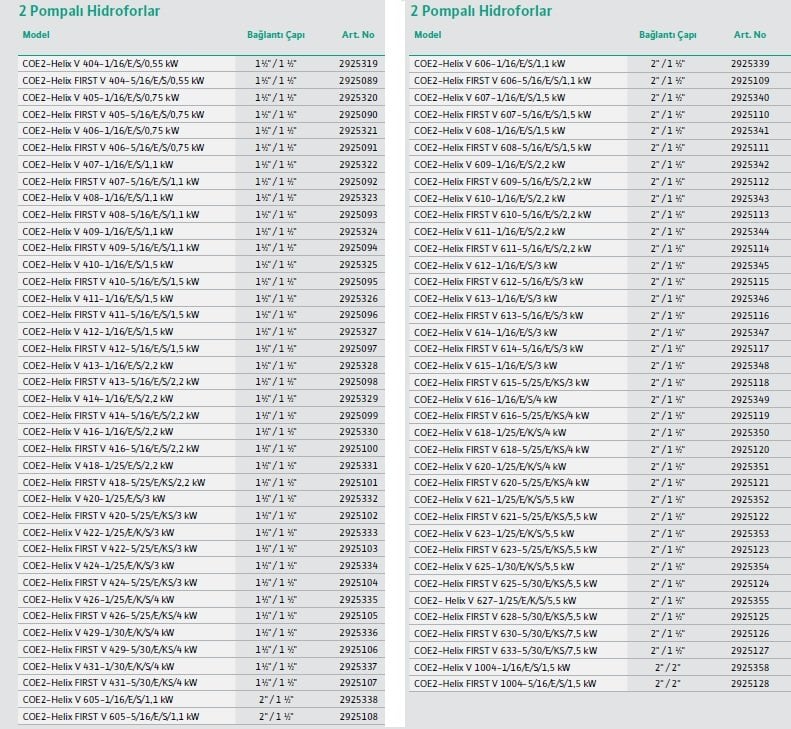The height and width of the screenshot is (729, 791).
Task: Select row COE2-Helix V 409-1/16/E/S/1,1 kW
Action: (201, 232)
